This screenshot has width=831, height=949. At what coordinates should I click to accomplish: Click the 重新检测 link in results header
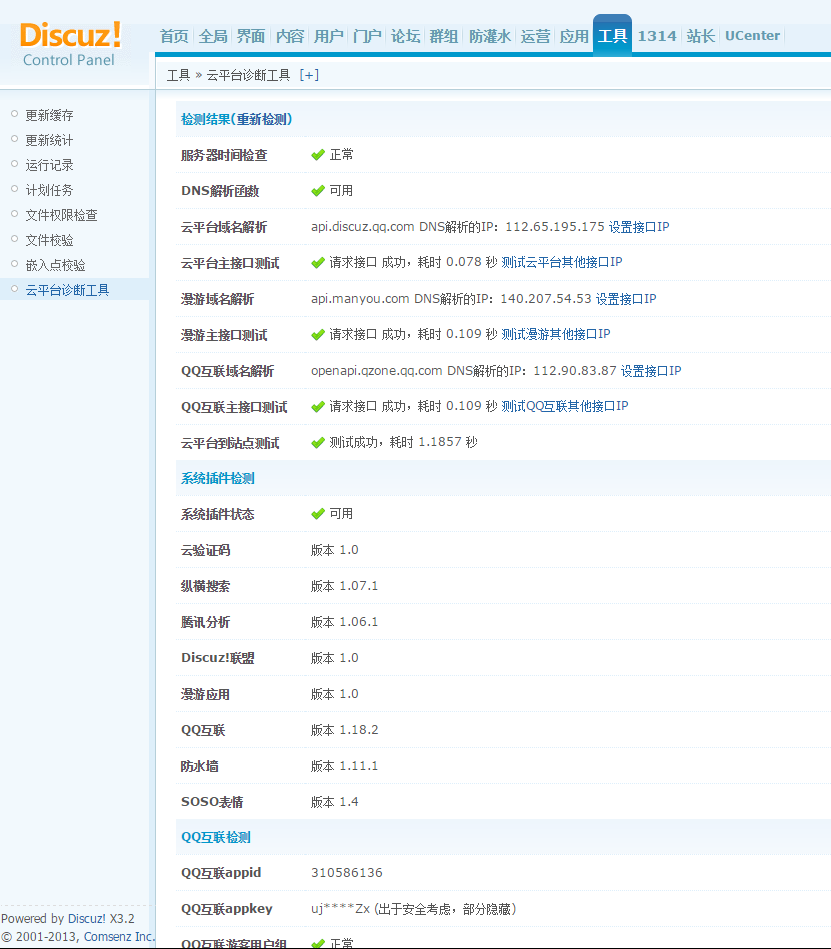261,119
